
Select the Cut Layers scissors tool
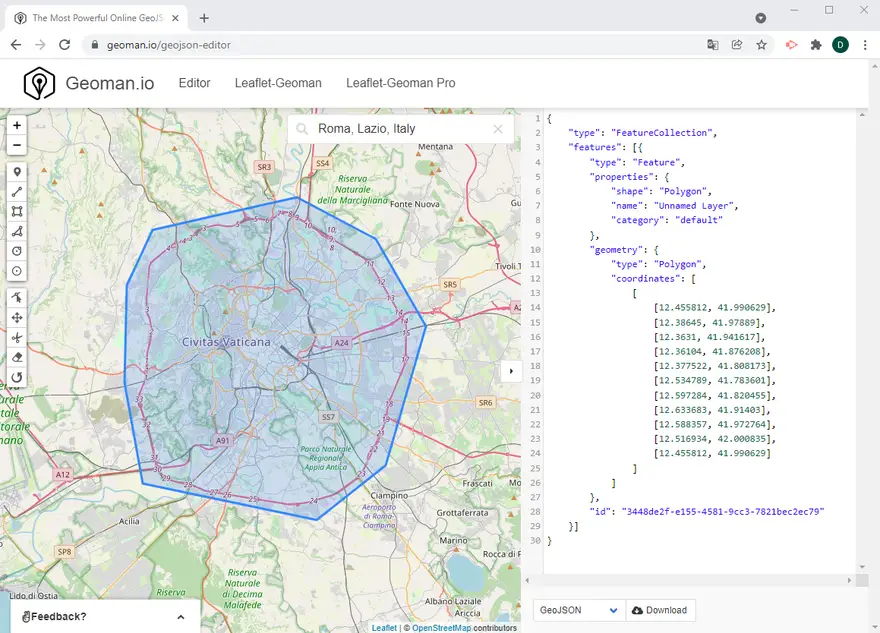17,337
